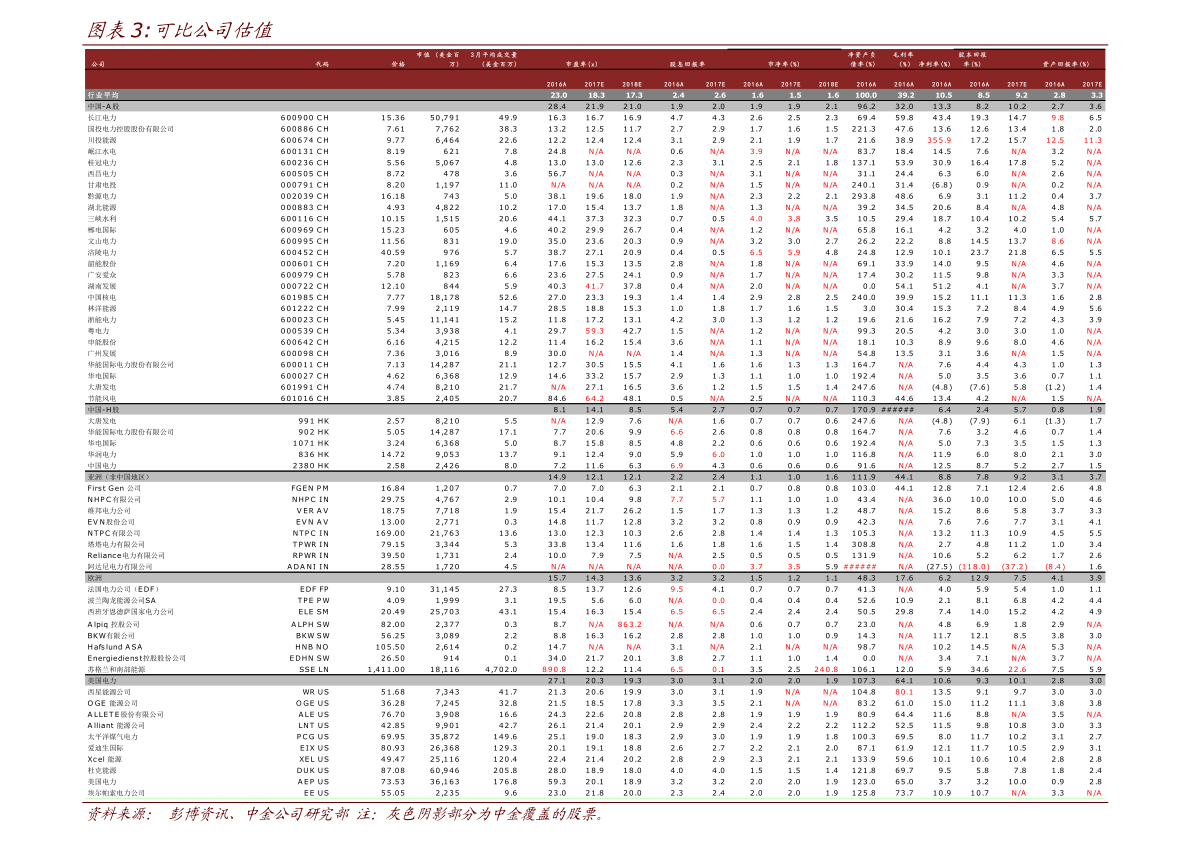
Task: Click ticker code AEP US
Action: point(314,781)
